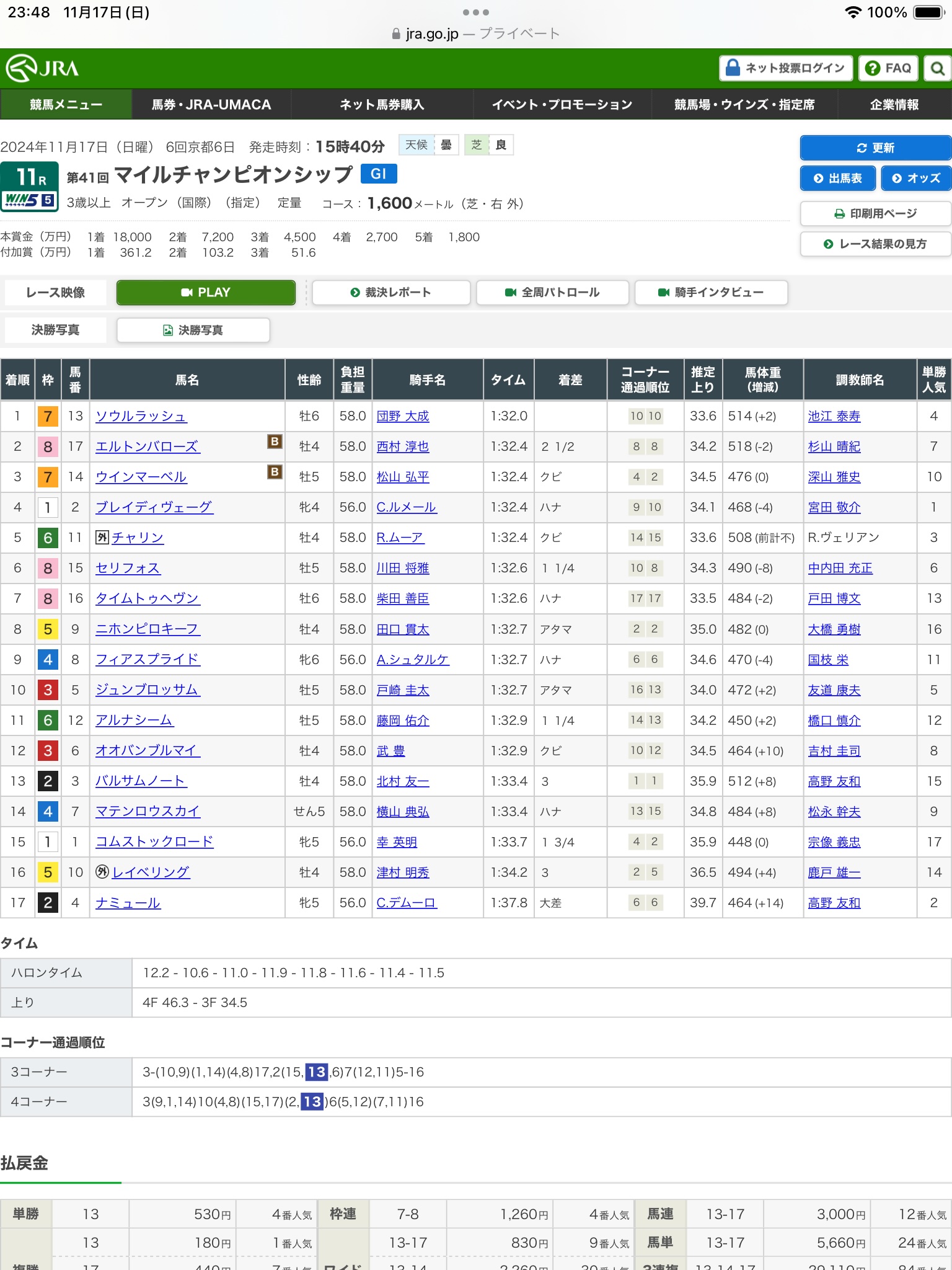
Task: Open trainer 鹿戸 雄一 page
Action: pos(834,873)
